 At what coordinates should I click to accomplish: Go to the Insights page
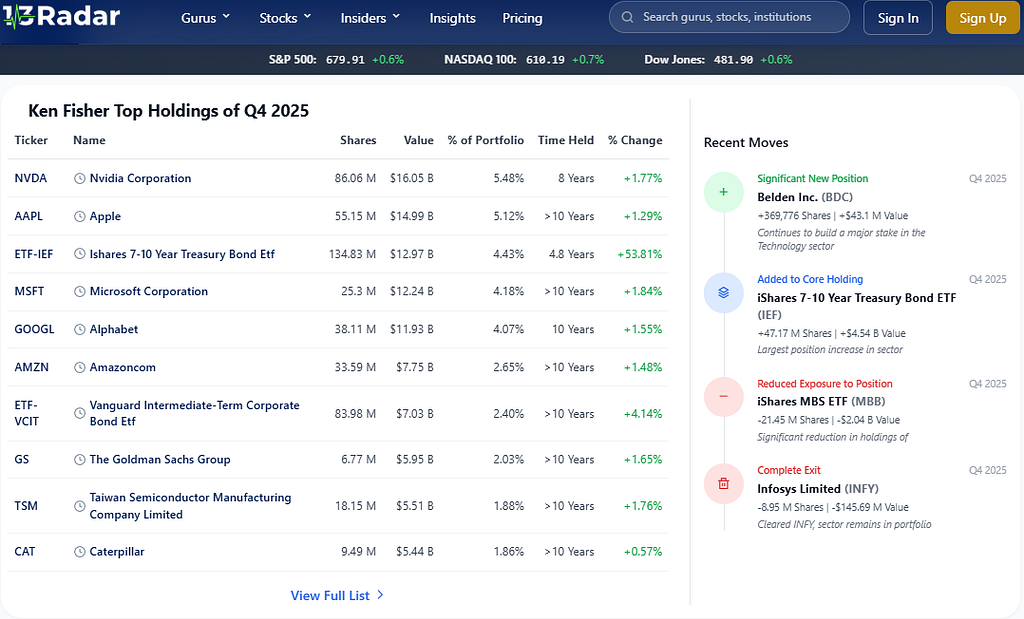[x=453, y=18]
